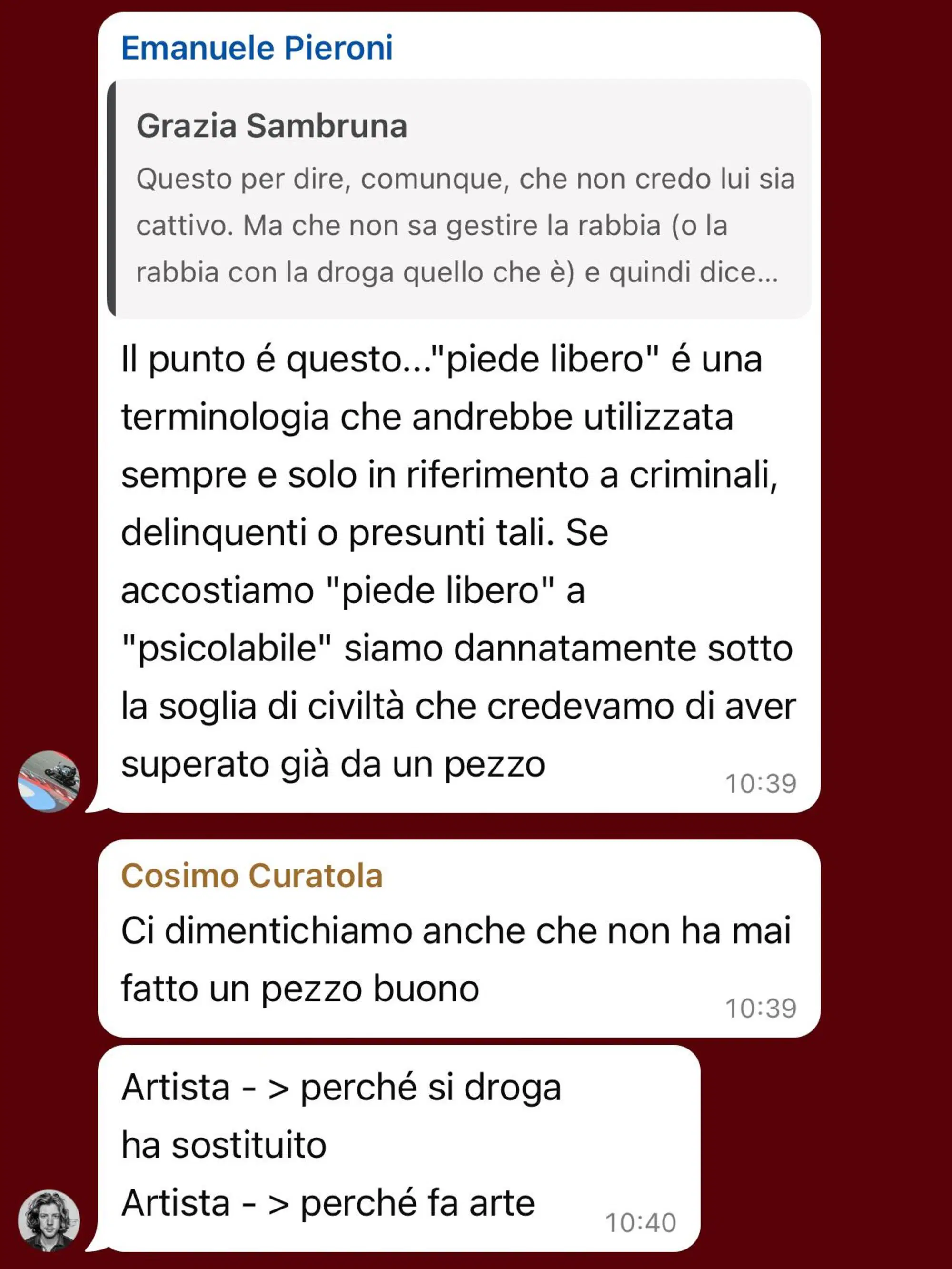Tap the line "Artista - > perché si droga"
The image size is (952, 1269).
tap(341, 1088)
